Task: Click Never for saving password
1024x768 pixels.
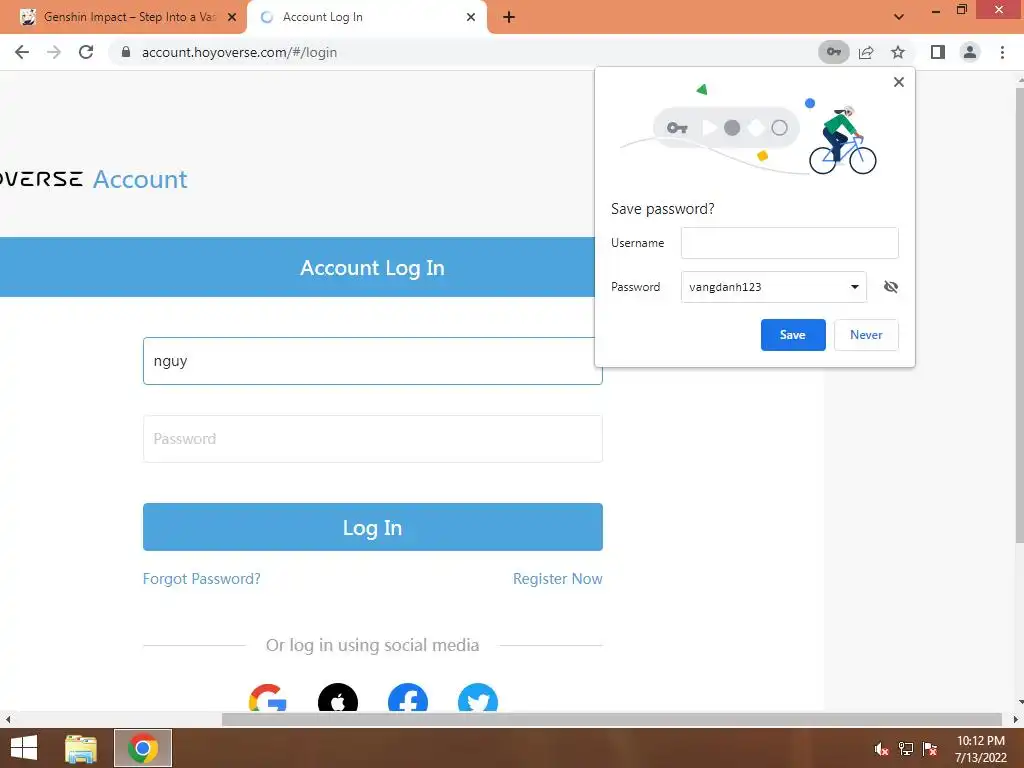Action: [x=866, y=335]
